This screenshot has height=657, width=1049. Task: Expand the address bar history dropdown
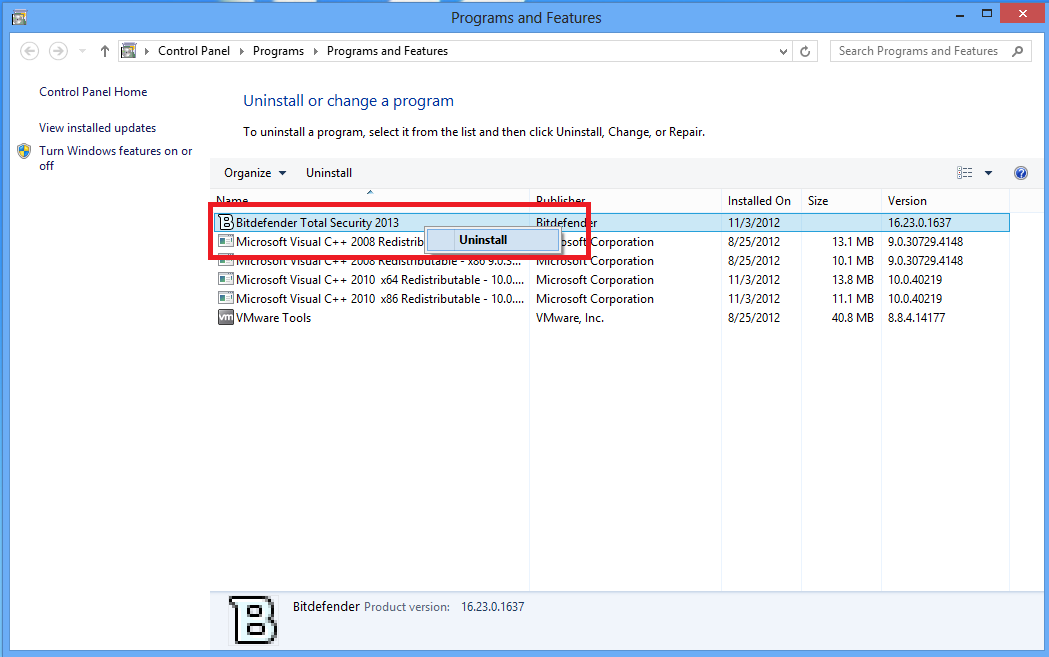coord(783,52)
